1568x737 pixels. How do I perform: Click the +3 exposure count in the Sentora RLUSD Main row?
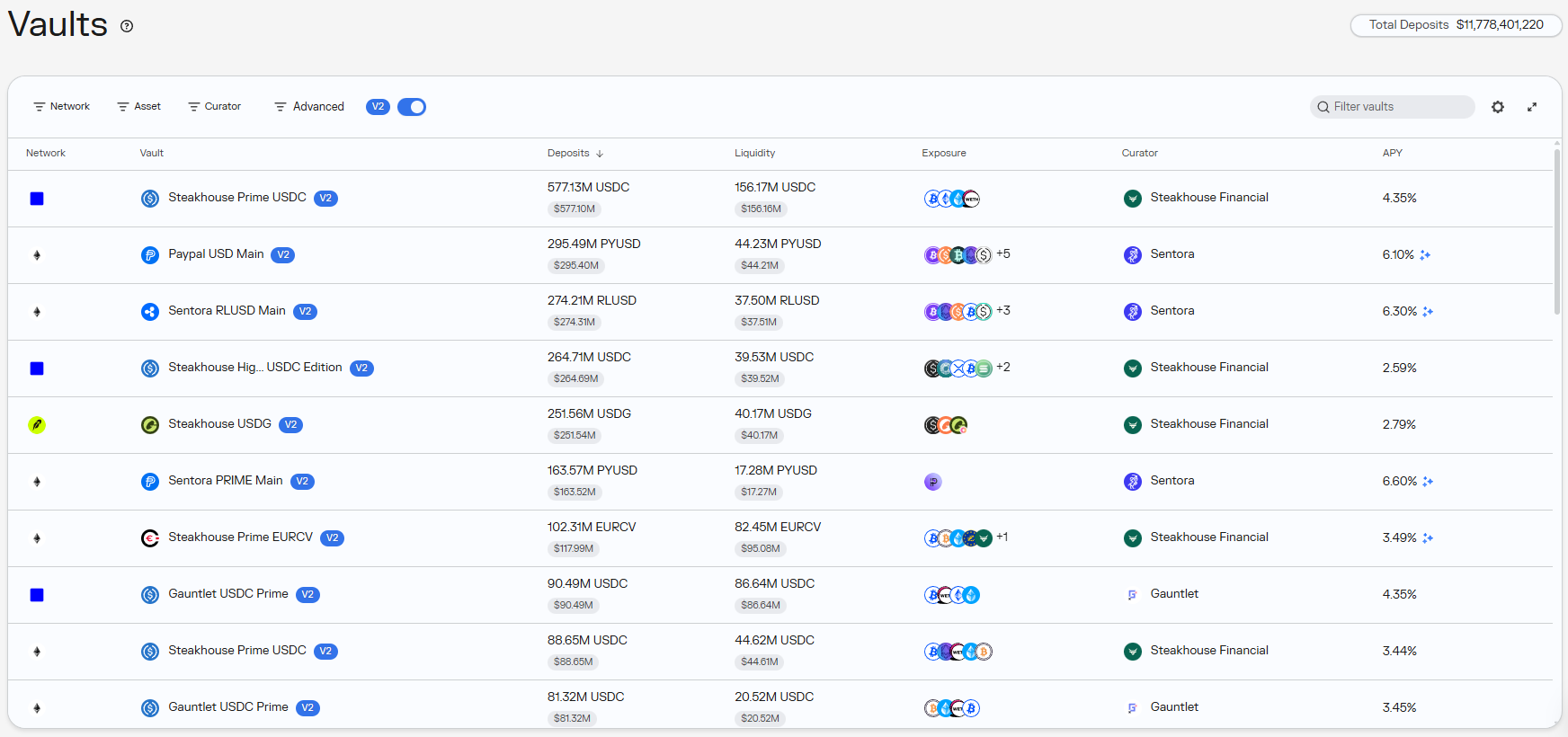click(x=1003, y=311)
